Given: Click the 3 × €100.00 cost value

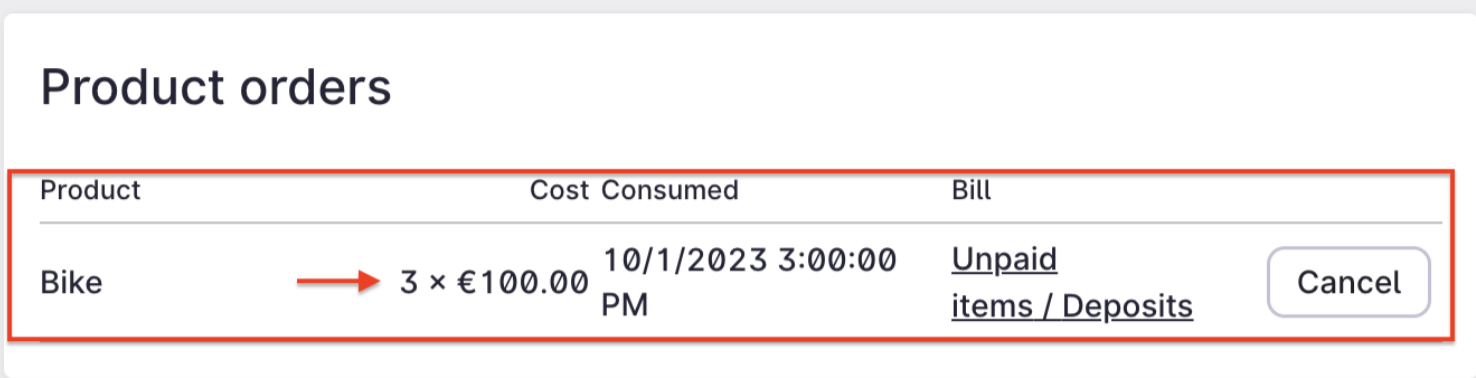Looking at the screenshot, I should [494, 283].
